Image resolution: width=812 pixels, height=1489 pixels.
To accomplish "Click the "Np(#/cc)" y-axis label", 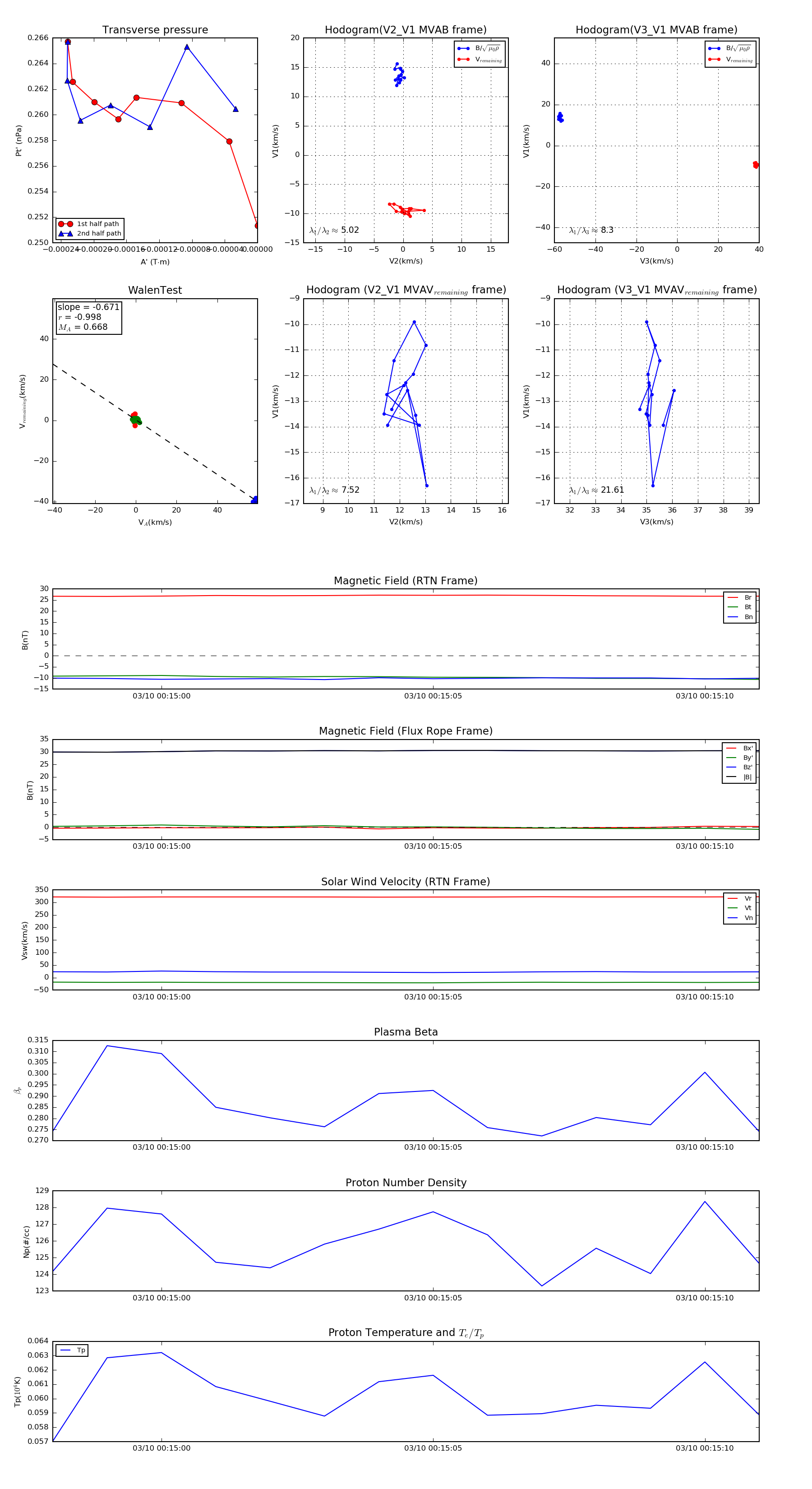I will point(26,1242).
